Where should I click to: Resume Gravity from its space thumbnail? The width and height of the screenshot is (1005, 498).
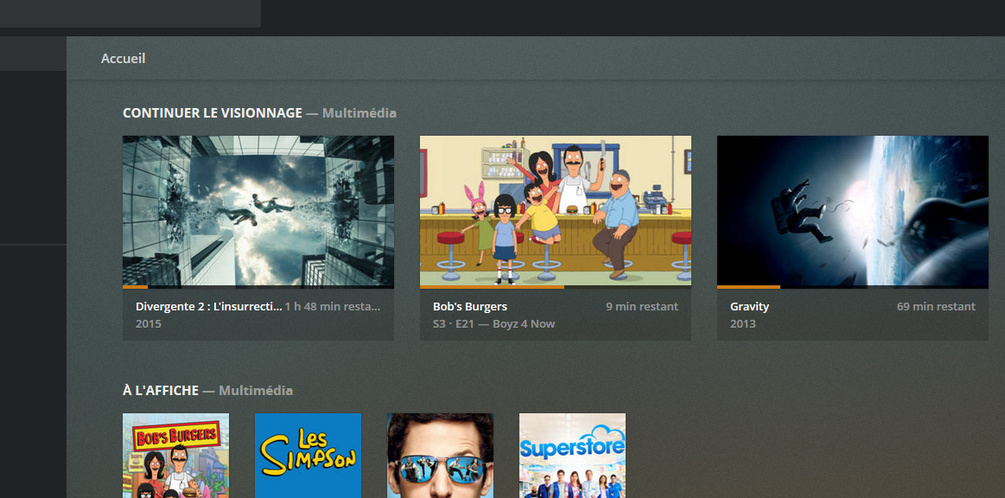pyautogui.click(x=852, y=210)
